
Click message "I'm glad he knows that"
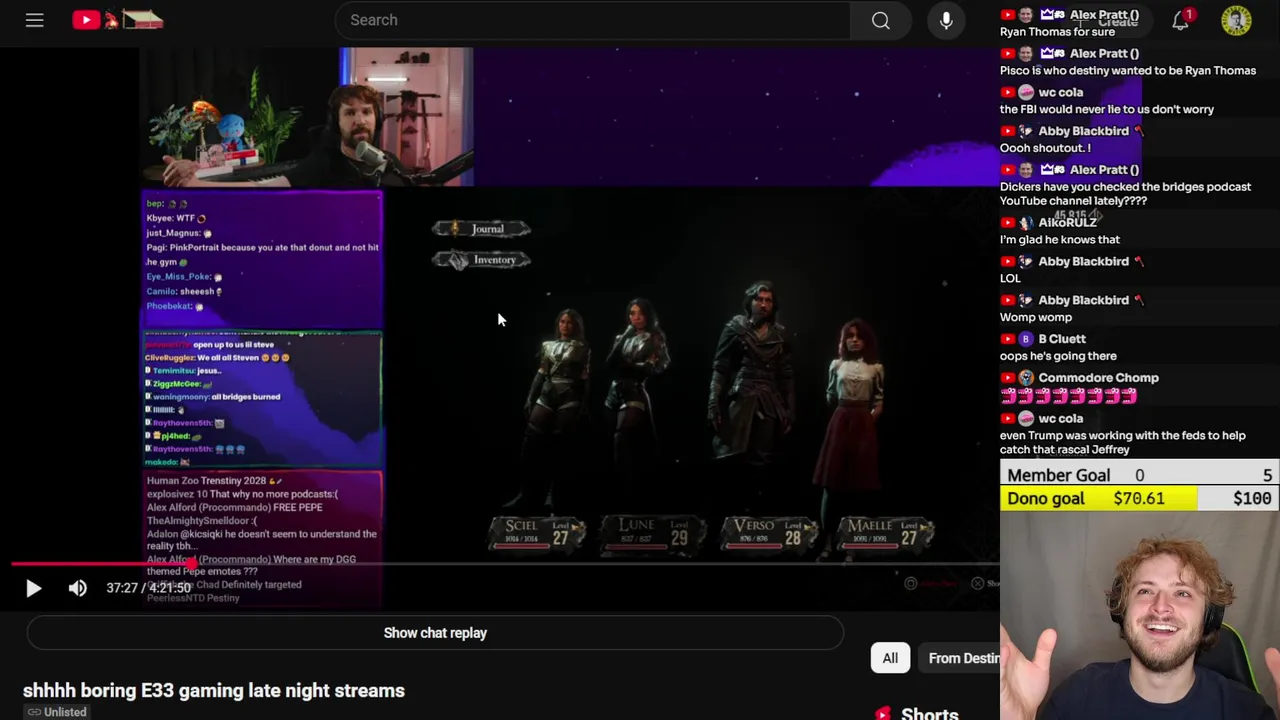pyautogui.click(x=1060, y=240)
